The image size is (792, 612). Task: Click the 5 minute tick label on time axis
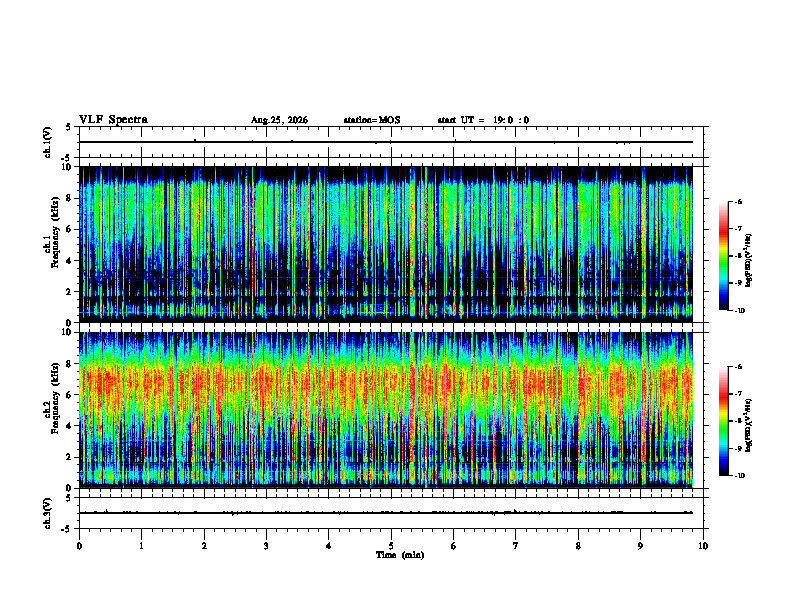coord(391,546)
